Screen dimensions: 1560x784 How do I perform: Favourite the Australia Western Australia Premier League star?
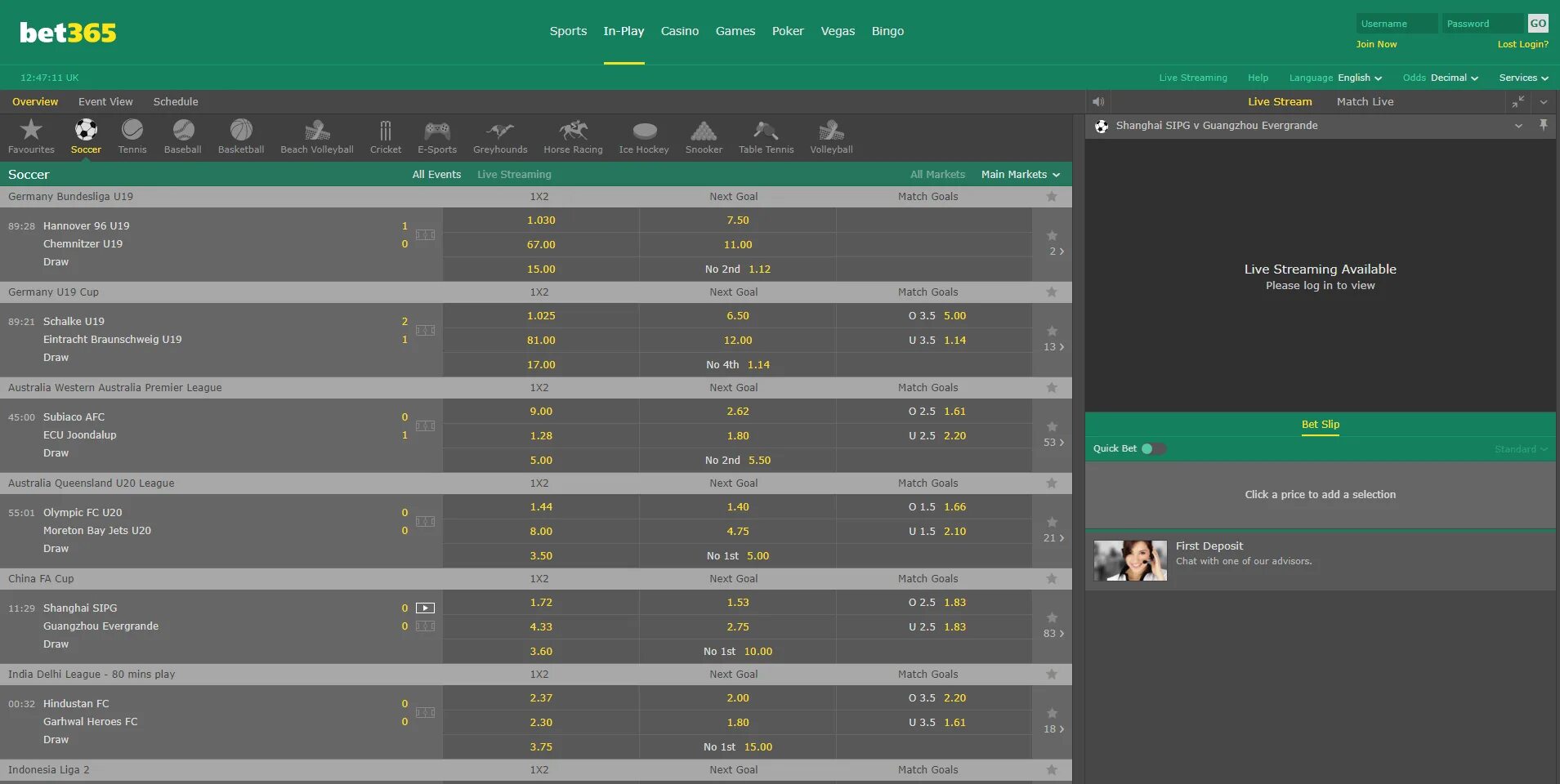[1052, 388]
